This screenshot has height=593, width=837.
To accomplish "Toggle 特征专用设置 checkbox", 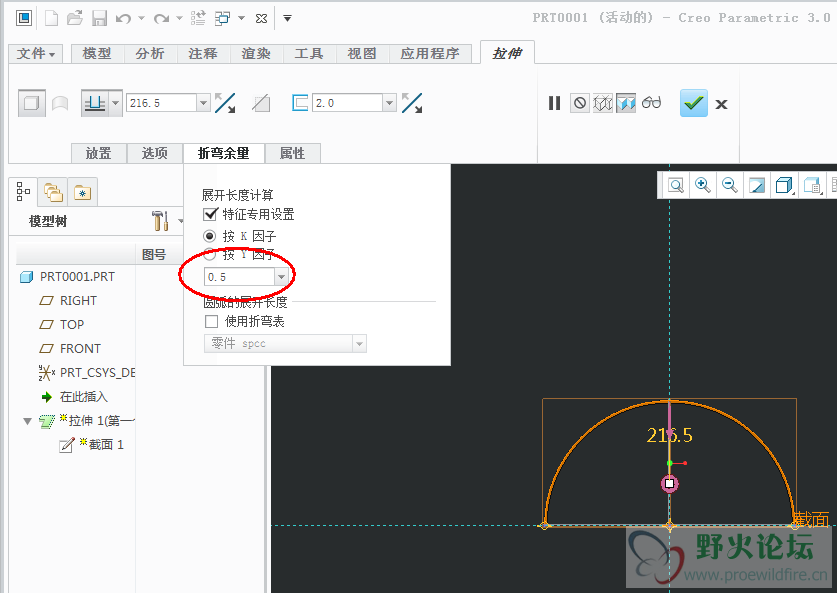I will [210, 214].
